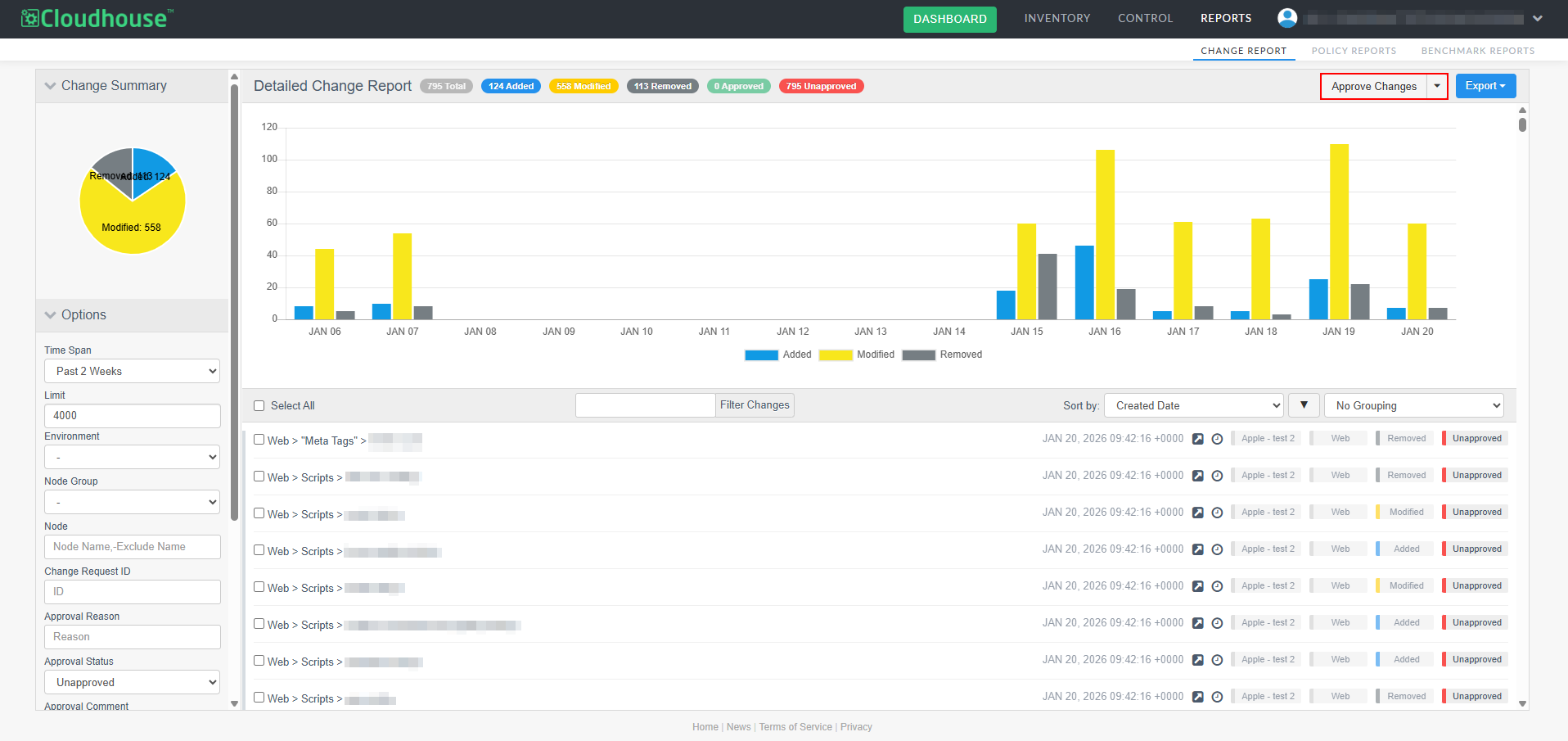
Task: Open details icon for the Meta Tags row
Action: click(x=1197, y=439)
